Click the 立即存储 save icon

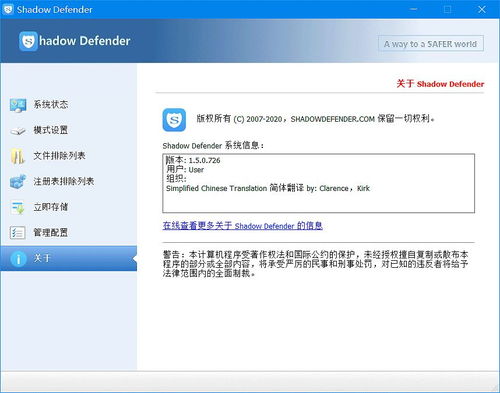pyautogui.click(x=18, y=207)
